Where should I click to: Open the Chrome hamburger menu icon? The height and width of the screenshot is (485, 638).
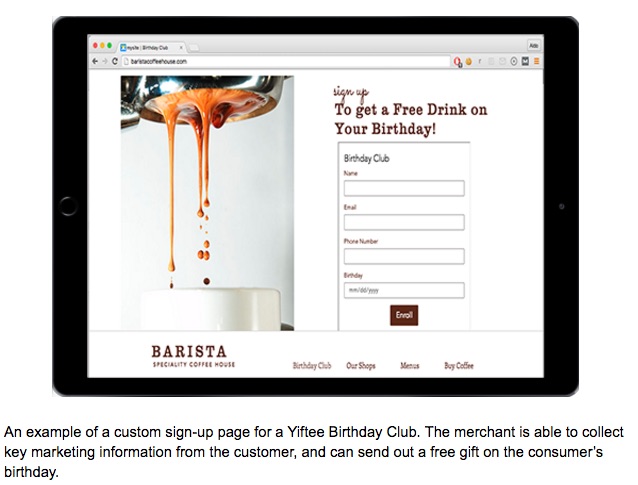click(536, 61)
